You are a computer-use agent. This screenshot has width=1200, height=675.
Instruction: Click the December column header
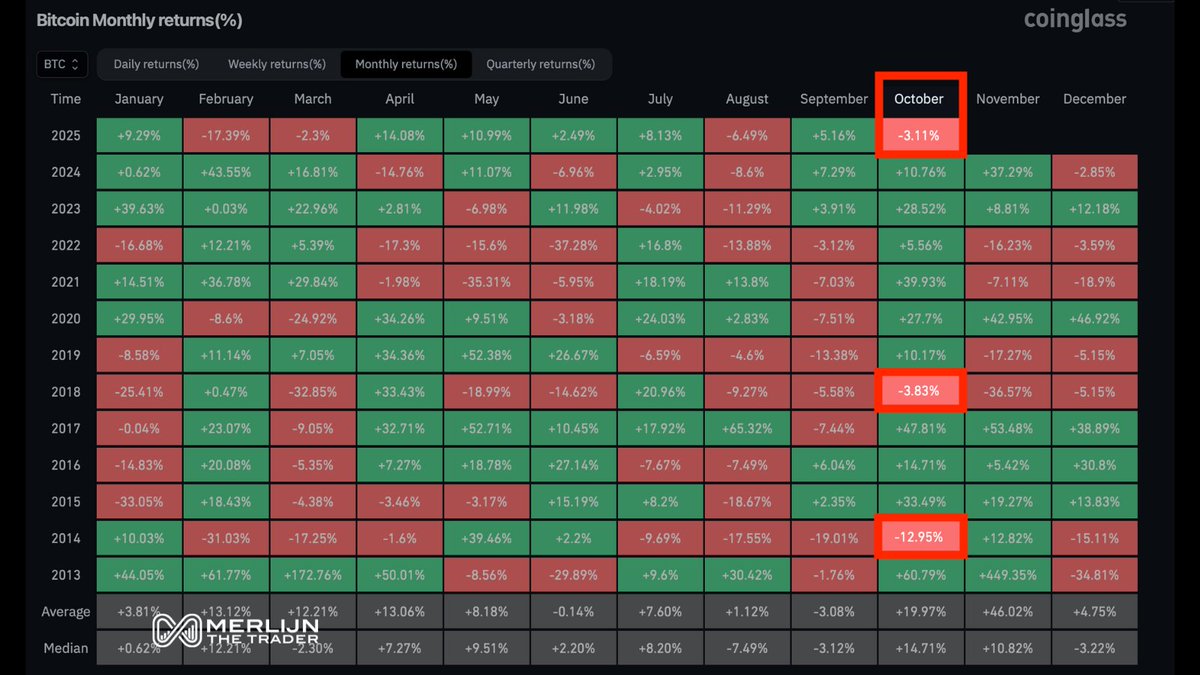(1094, 99)
